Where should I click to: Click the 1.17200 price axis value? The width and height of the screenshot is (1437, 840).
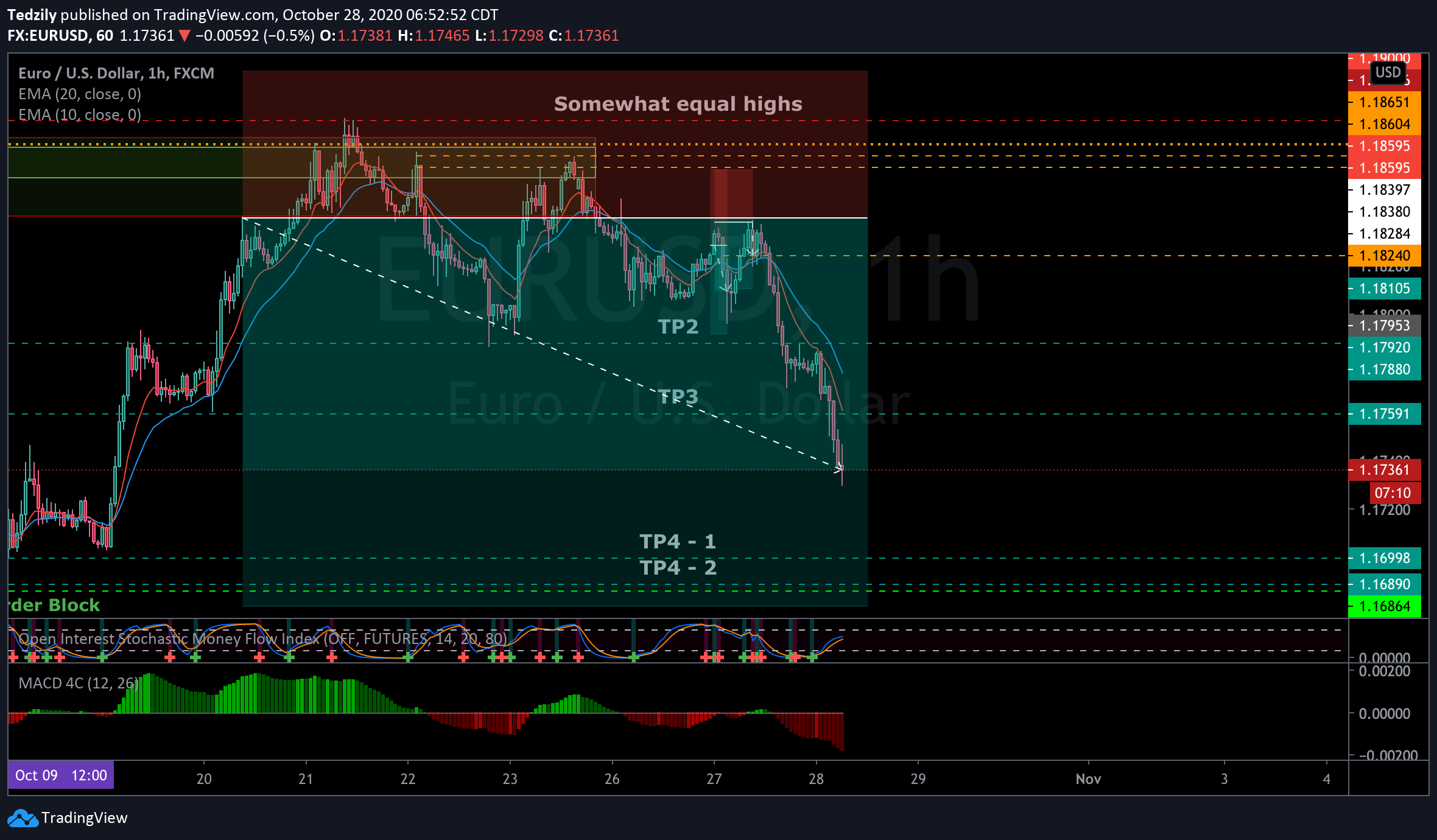pyautogui.click(x=1385, y=510)
